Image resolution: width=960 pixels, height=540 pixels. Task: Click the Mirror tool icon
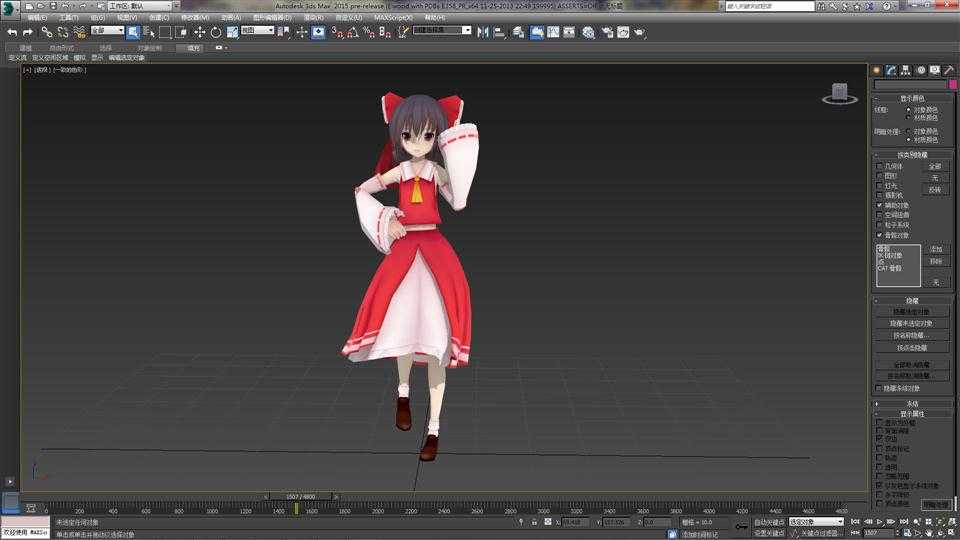[483, 32]
